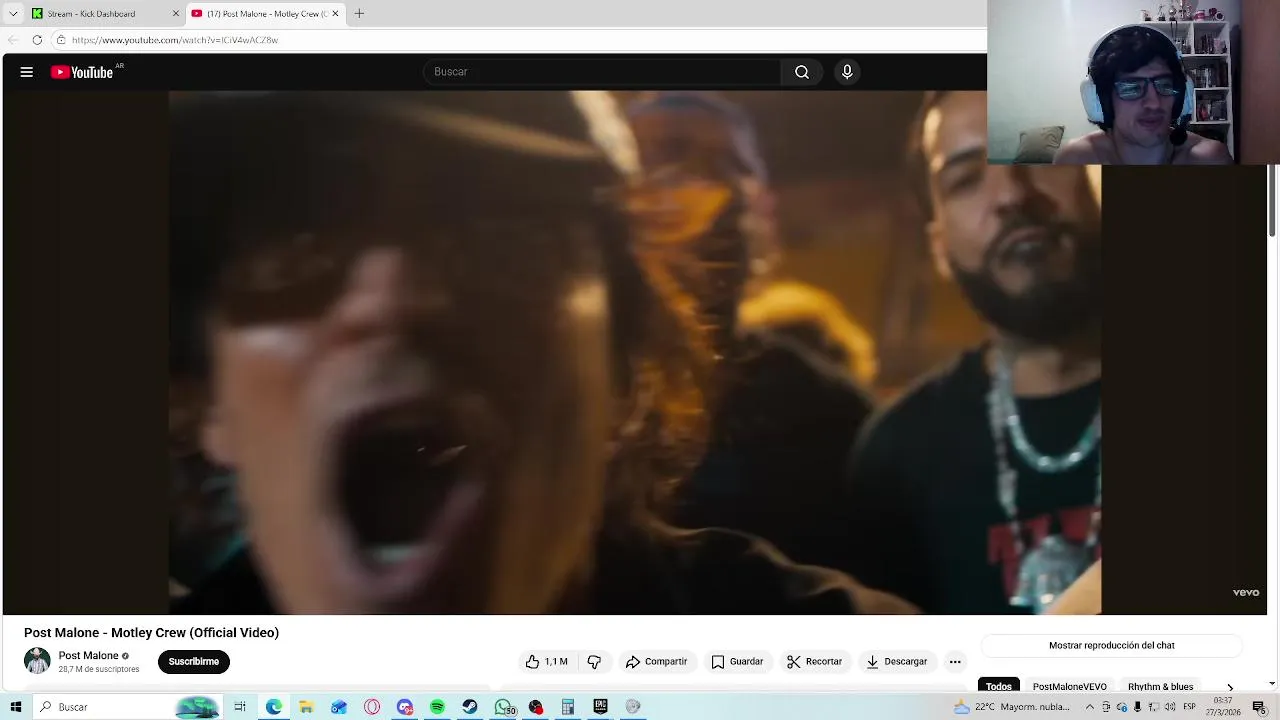This screenshot has width=1280, height=720.
Task: Open Steam from the taskbar
Action: pyautogui.click(x=470, y=707)
